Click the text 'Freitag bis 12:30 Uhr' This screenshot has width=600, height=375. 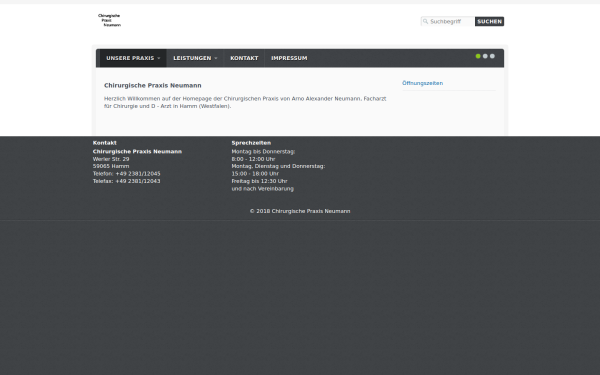(259, 181)
